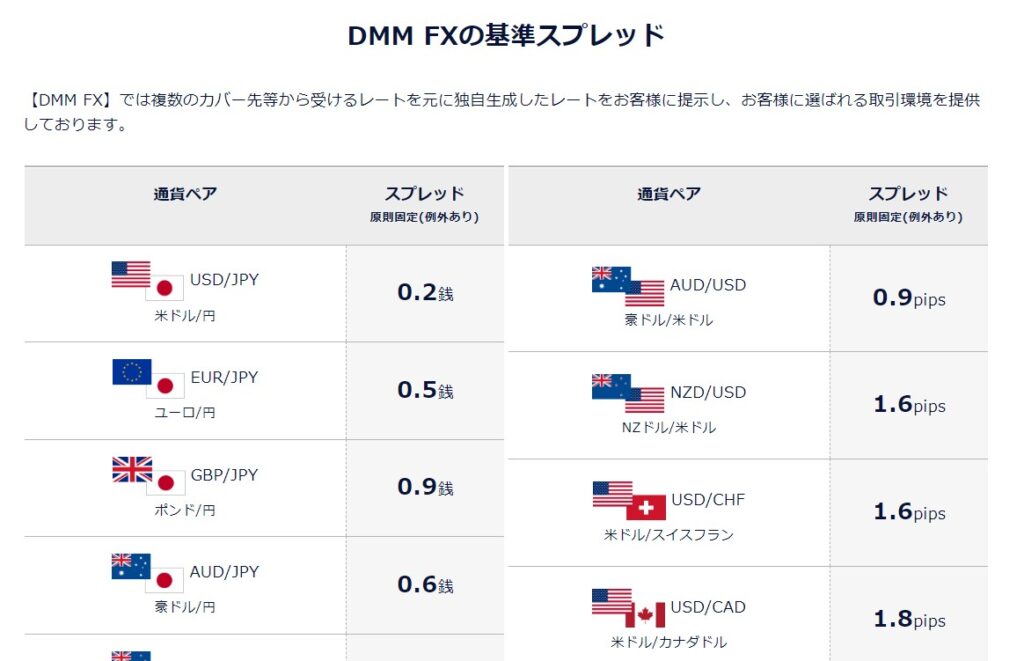Click the USD/CAD flag pair icon

coord(628,608)
